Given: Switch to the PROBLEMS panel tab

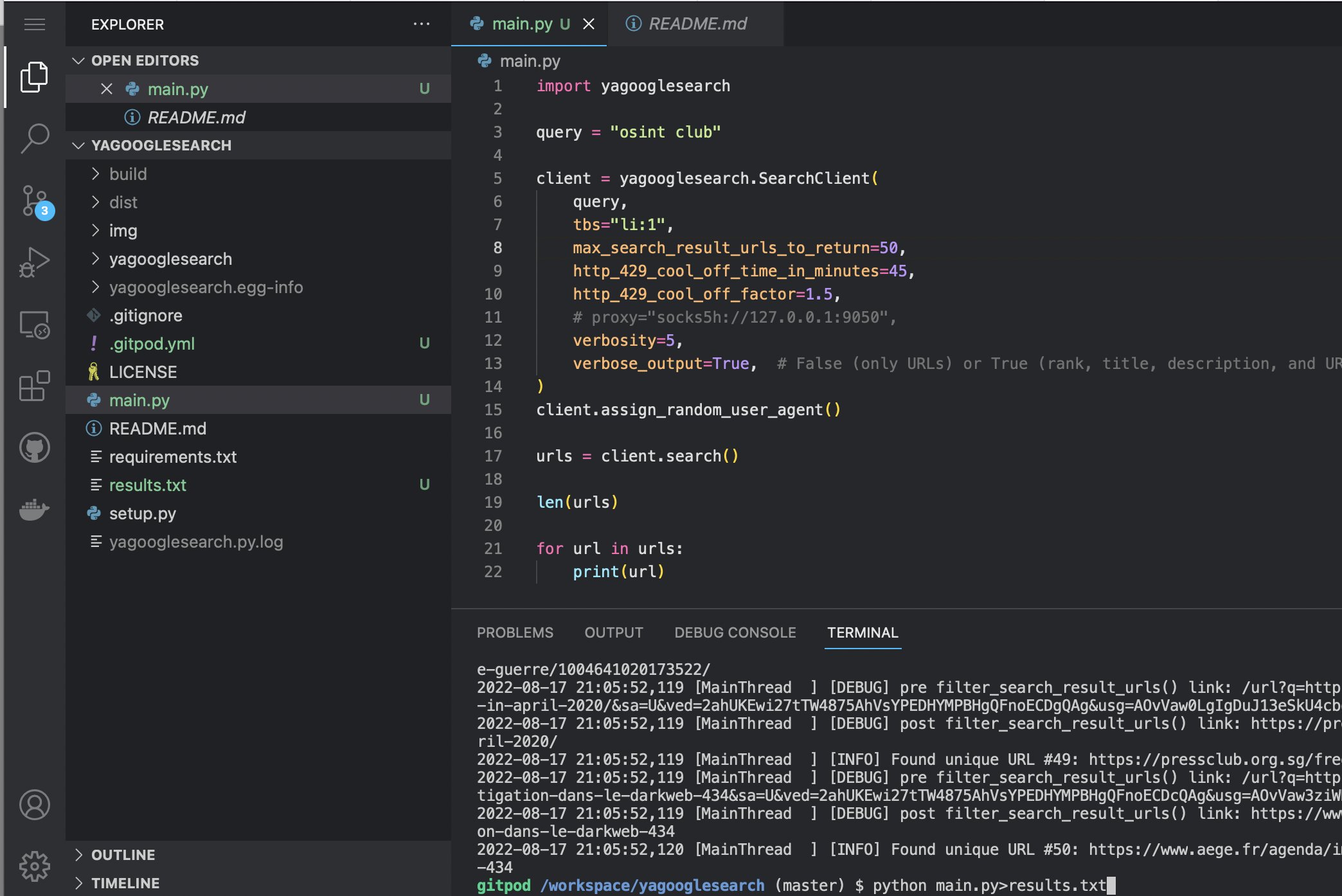Looking at the screenshot, I should click(x=515, y=632).
